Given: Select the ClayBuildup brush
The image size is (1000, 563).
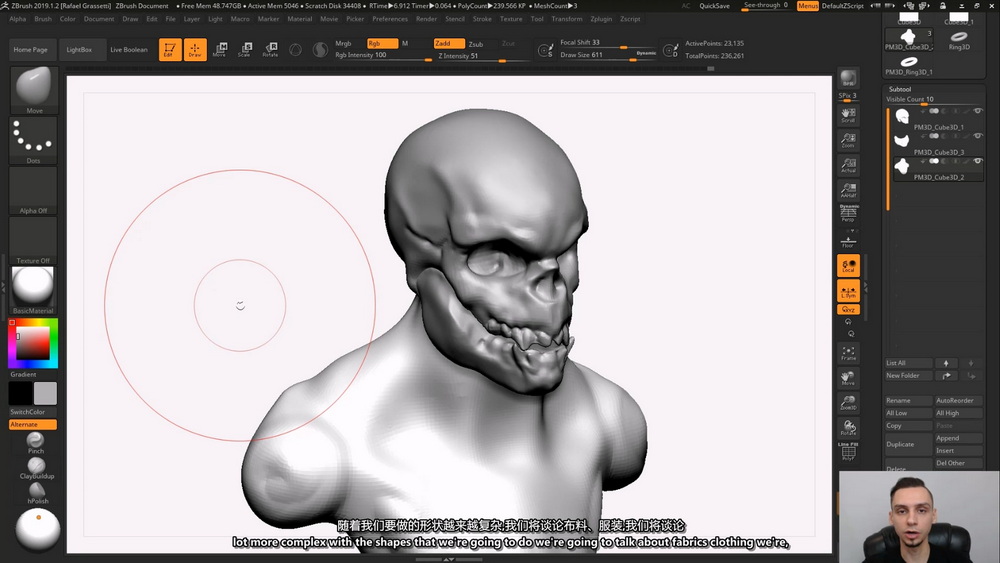Looking at the screenshot, I should pyautogui.click(x=36, y=468).
